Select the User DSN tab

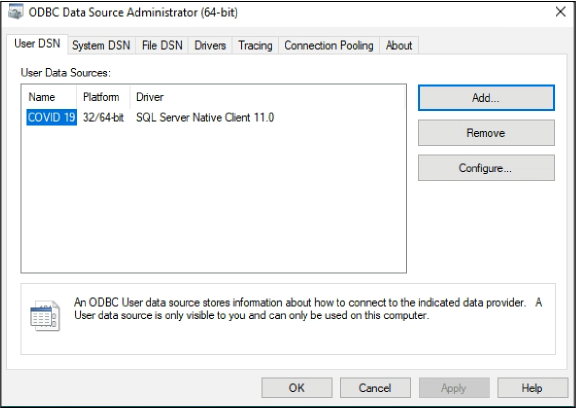37,44
